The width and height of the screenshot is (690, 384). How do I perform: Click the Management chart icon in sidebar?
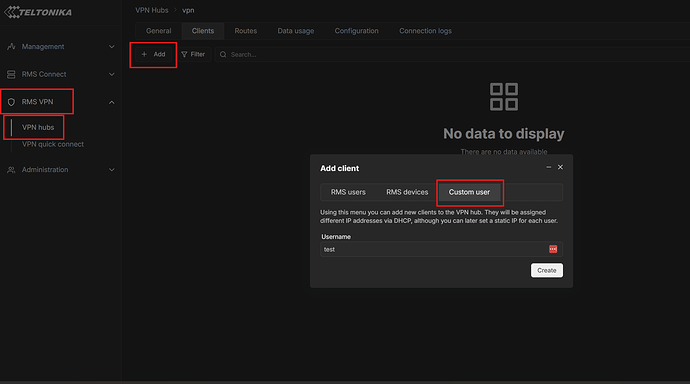click(11, 47)
